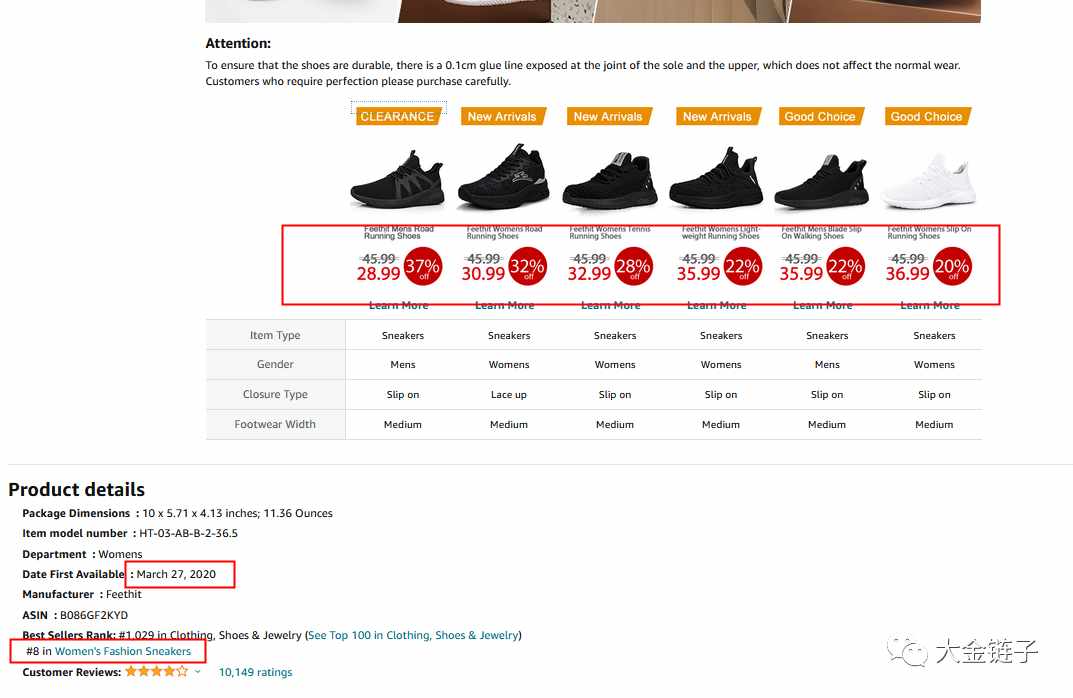Click Learn More under the 36.99 shoe
Viewport: 1073px width, 698px height.
pyautogui.click(x=930, y=306)
